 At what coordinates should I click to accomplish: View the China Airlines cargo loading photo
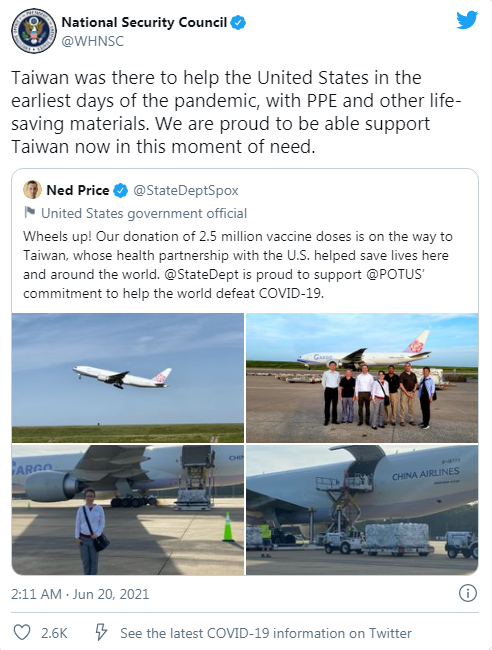[x=362, y=510]
